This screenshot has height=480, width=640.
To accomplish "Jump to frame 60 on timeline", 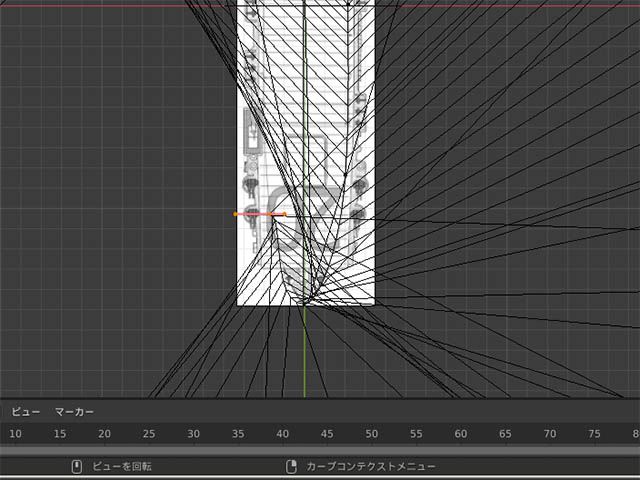I will [461, 434].
